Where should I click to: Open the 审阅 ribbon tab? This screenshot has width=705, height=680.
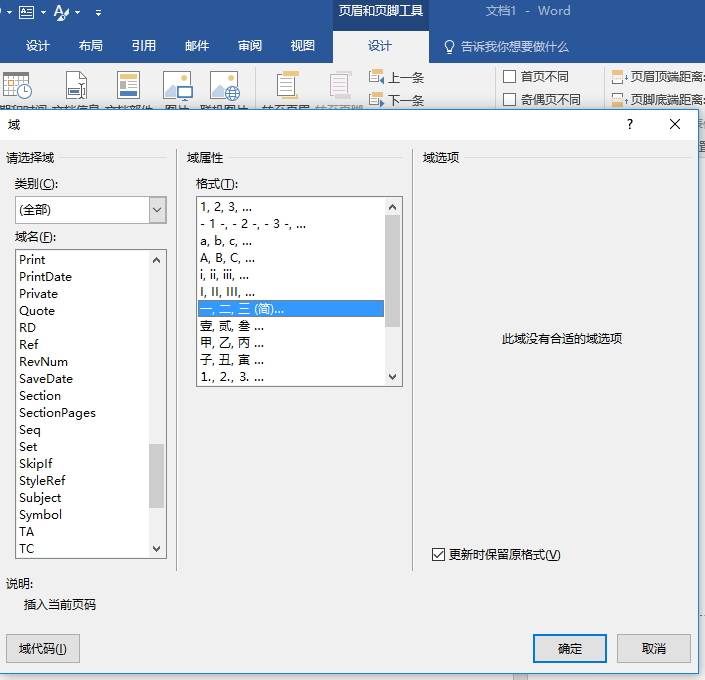(x=250, y=46)
